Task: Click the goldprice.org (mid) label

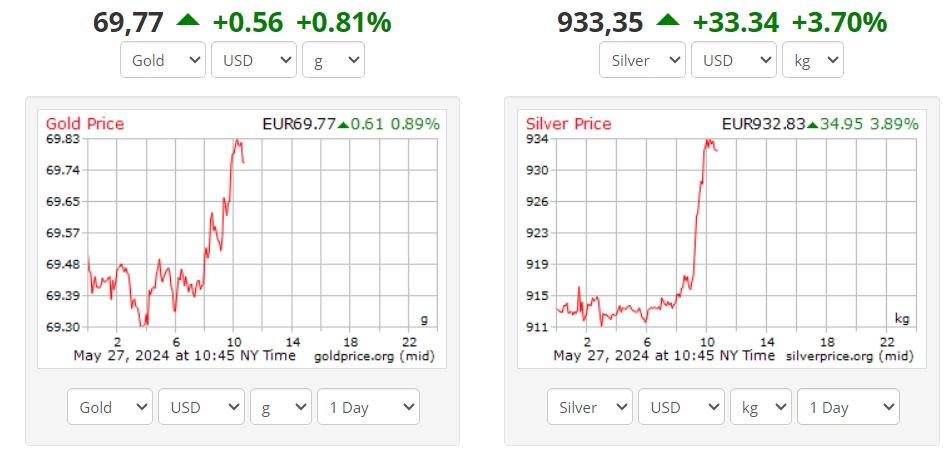Action: point(373,356)
